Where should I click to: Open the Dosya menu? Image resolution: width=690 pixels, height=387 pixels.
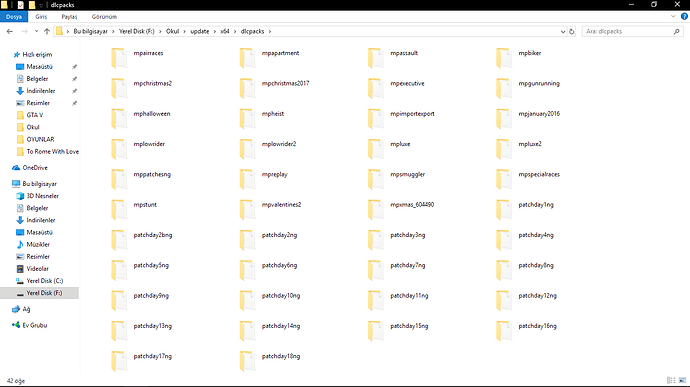[x=14, y=16]
